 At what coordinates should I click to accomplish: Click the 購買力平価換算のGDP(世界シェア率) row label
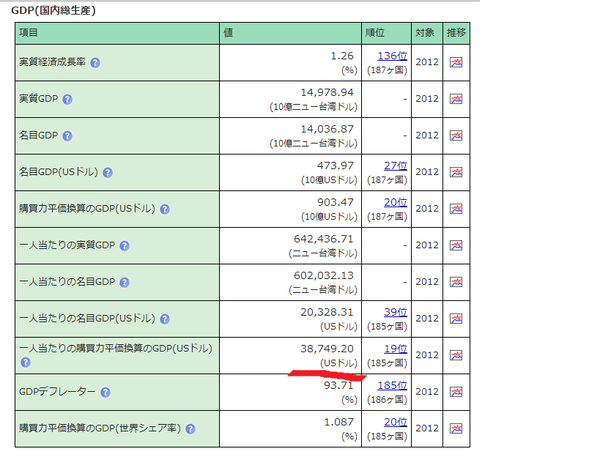click(x=100, y=428)
